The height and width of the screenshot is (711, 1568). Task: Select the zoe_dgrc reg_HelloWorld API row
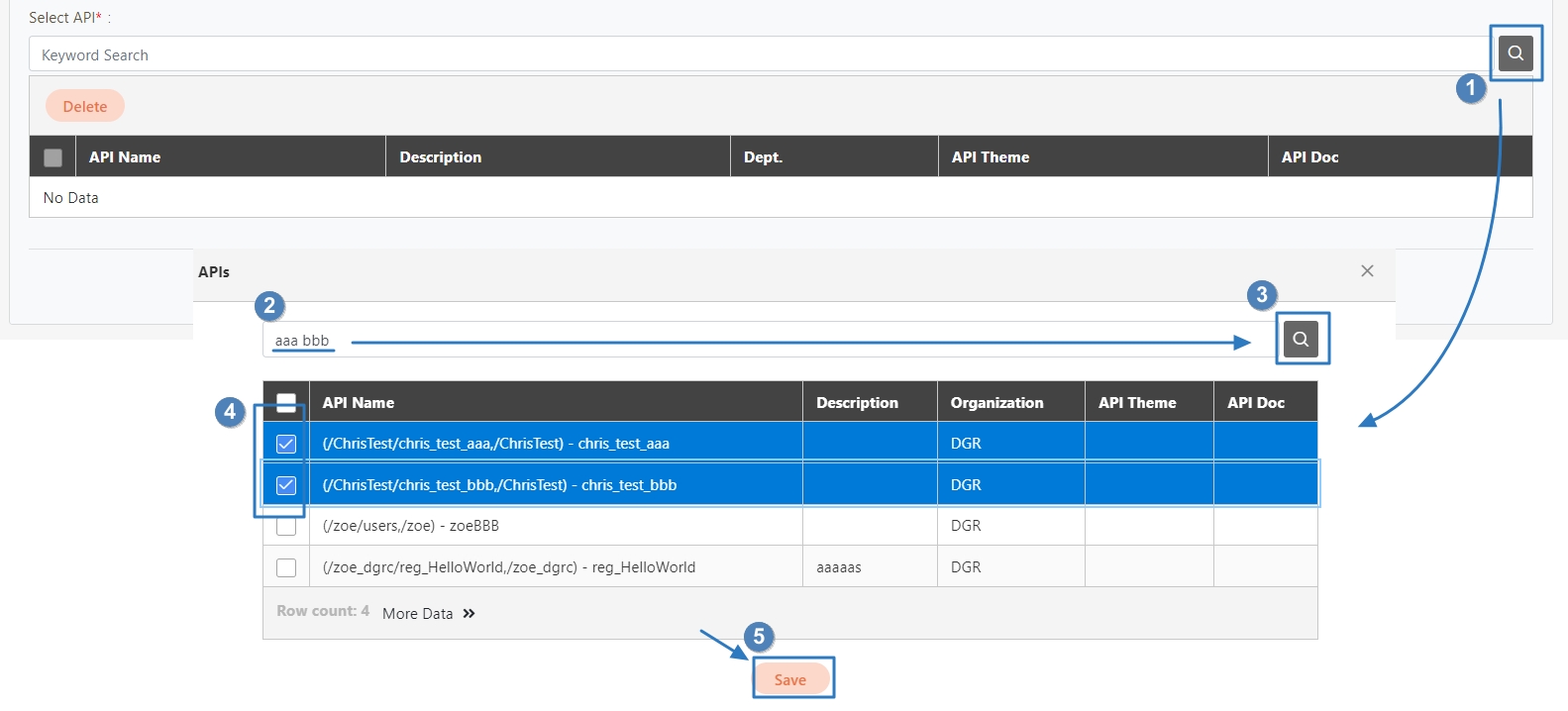[509, 567]
